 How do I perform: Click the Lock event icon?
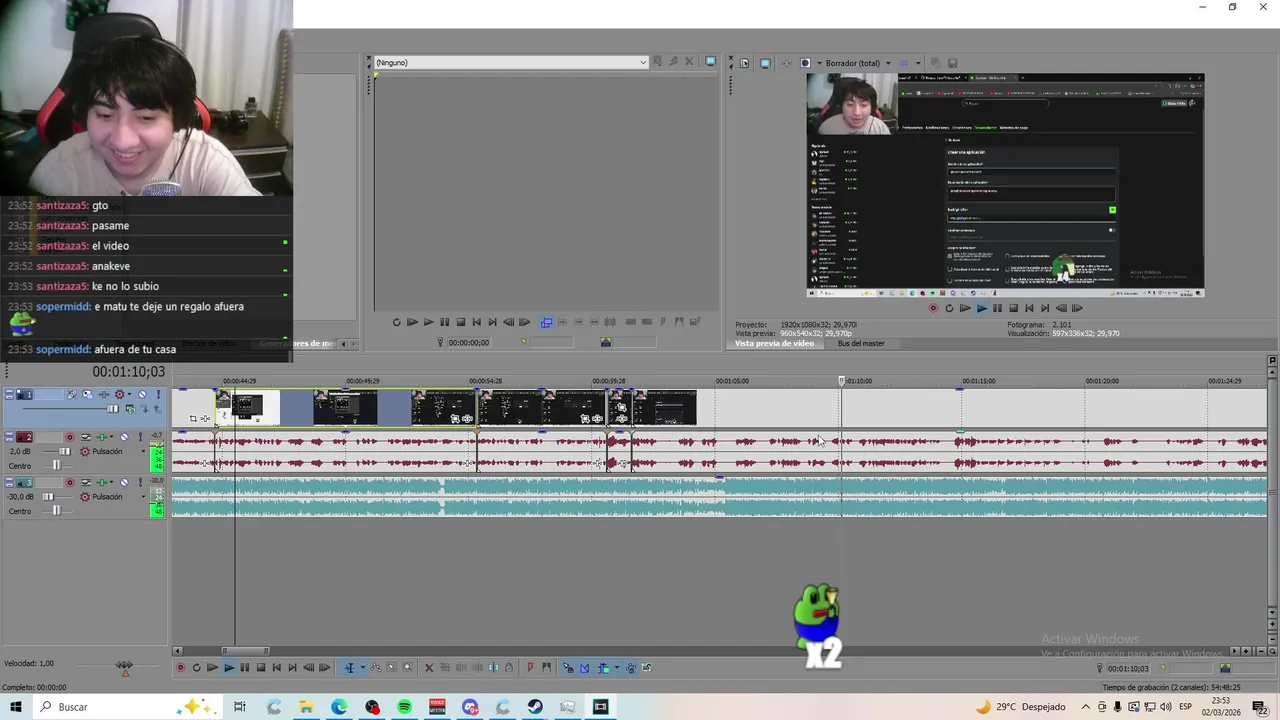[509, 668]
